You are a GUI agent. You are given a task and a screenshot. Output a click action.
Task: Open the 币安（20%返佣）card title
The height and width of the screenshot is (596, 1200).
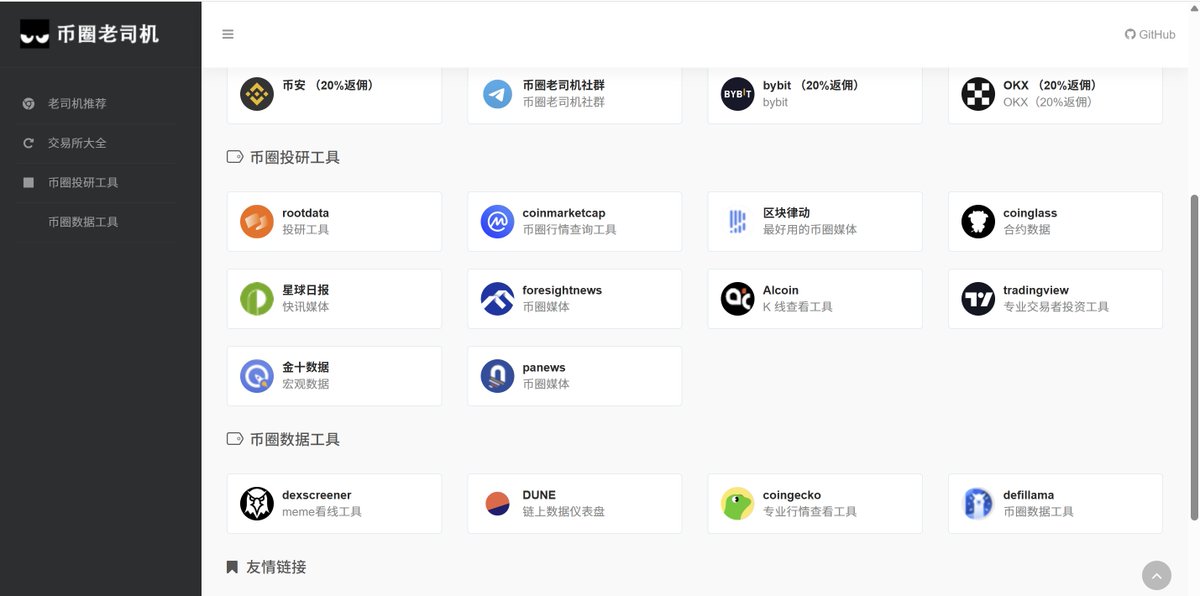pyautogui.click(x=330, y=86)
